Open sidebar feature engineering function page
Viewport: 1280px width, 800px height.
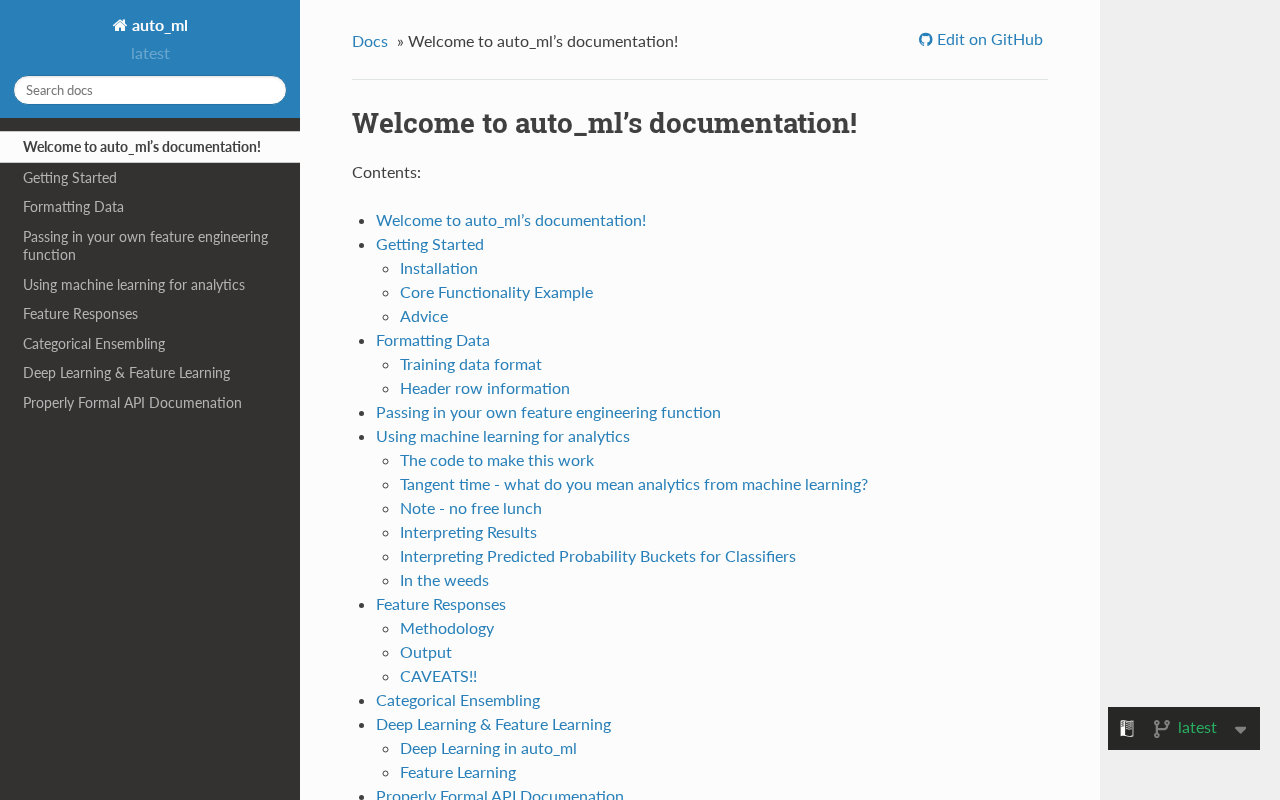pyautogui.click(x=150, y=246)
